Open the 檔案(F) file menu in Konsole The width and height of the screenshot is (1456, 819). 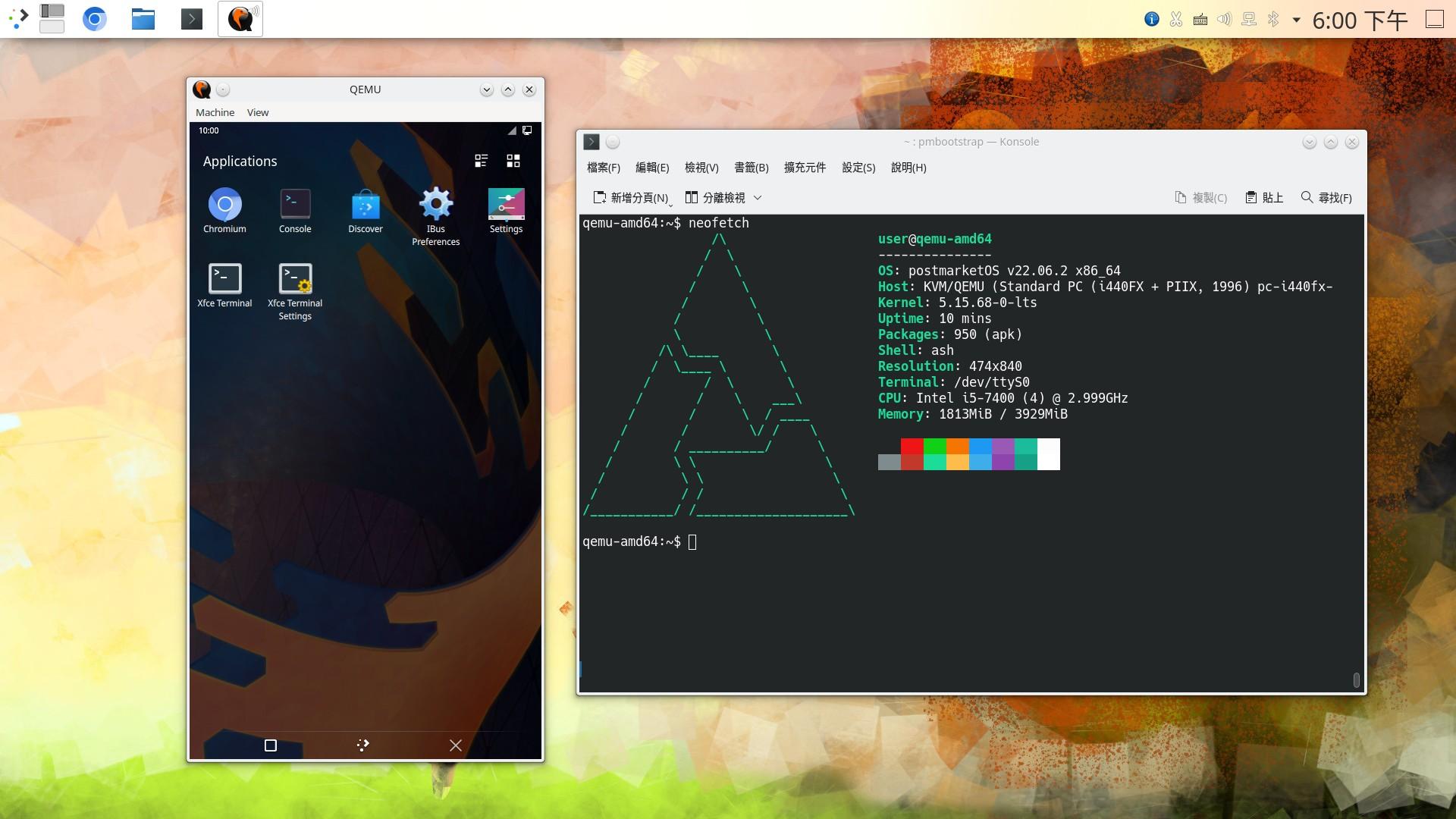[602, 168]
